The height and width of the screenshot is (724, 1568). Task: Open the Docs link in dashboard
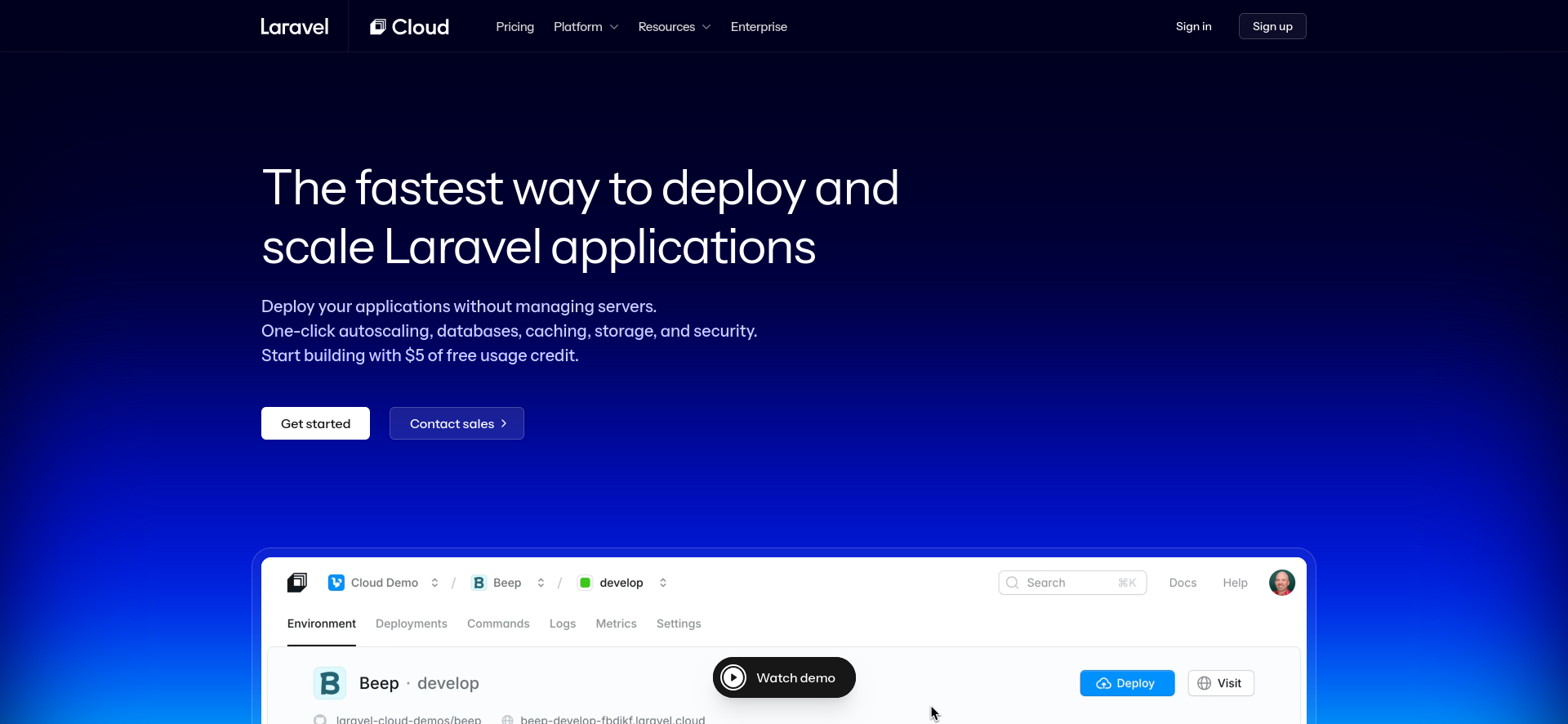click(x=1183, y=583)
